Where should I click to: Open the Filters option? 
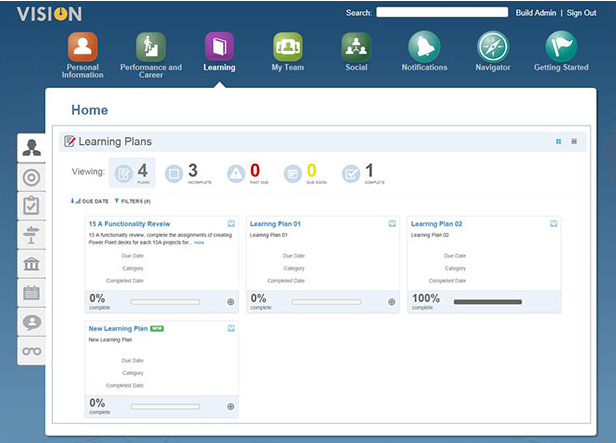point(132,201)
